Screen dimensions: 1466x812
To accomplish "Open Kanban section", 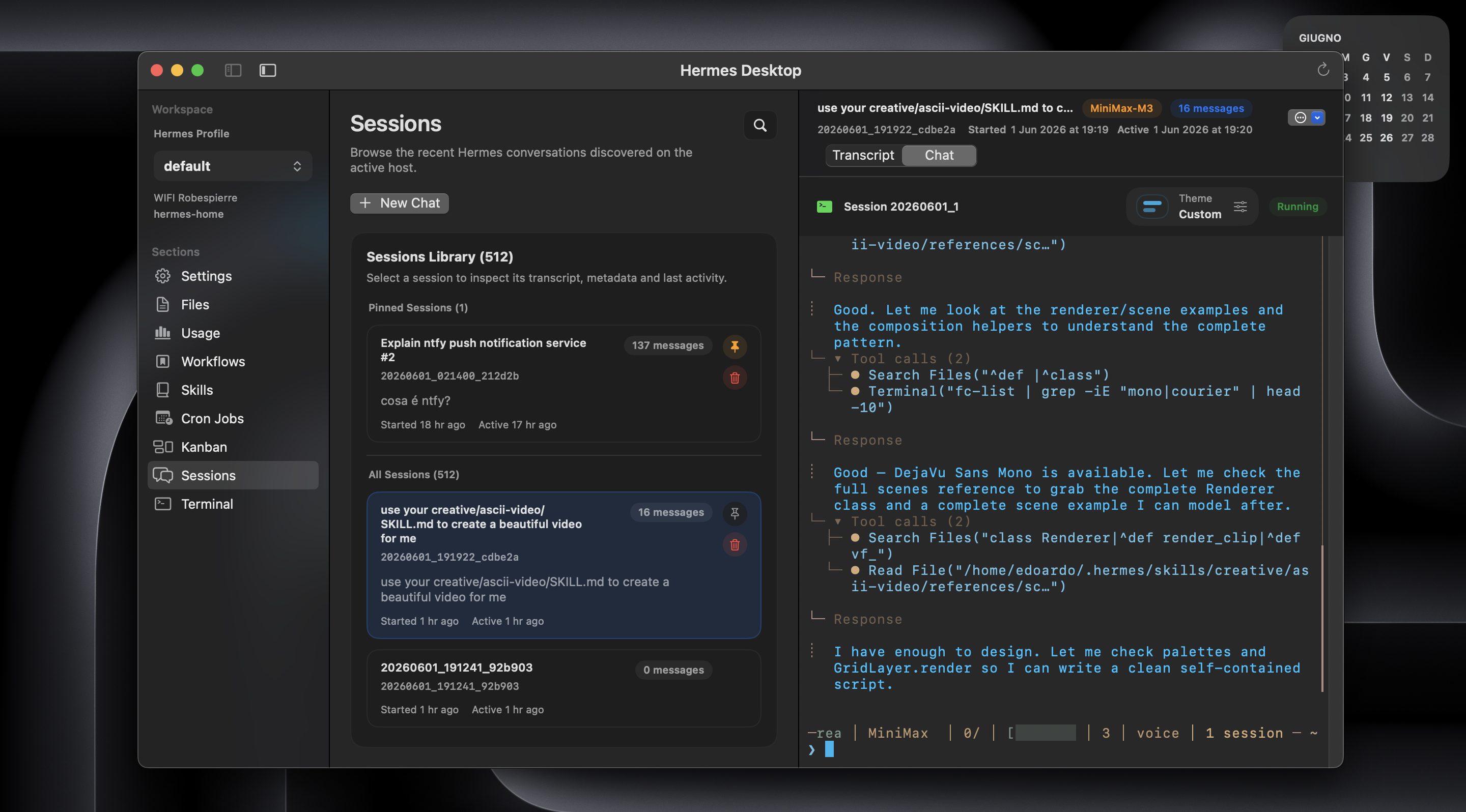I will (x=233, y=447).
